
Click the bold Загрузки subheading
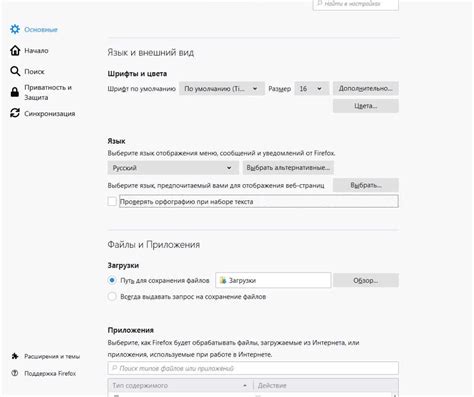[x=123, y=266]
